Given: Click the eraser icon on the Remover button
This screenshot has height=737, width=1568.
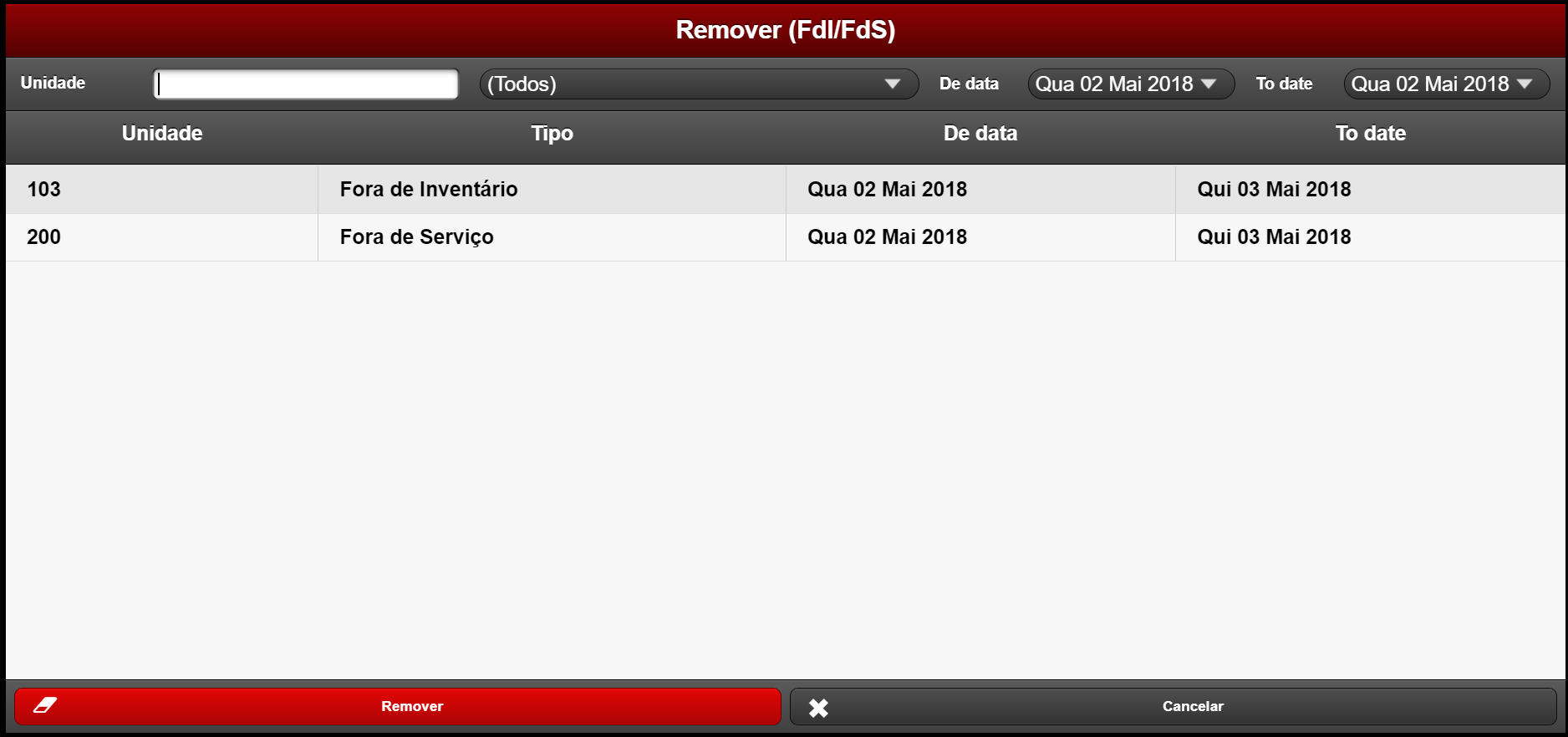Looking at the screenshot, I should (45, 706).
